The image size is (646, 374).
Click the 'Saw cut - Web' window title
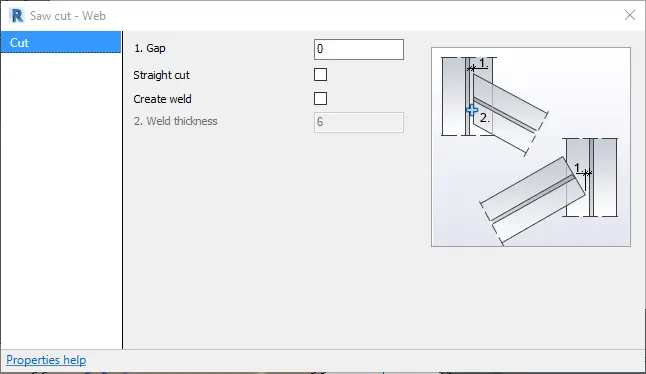coord(68,16)
